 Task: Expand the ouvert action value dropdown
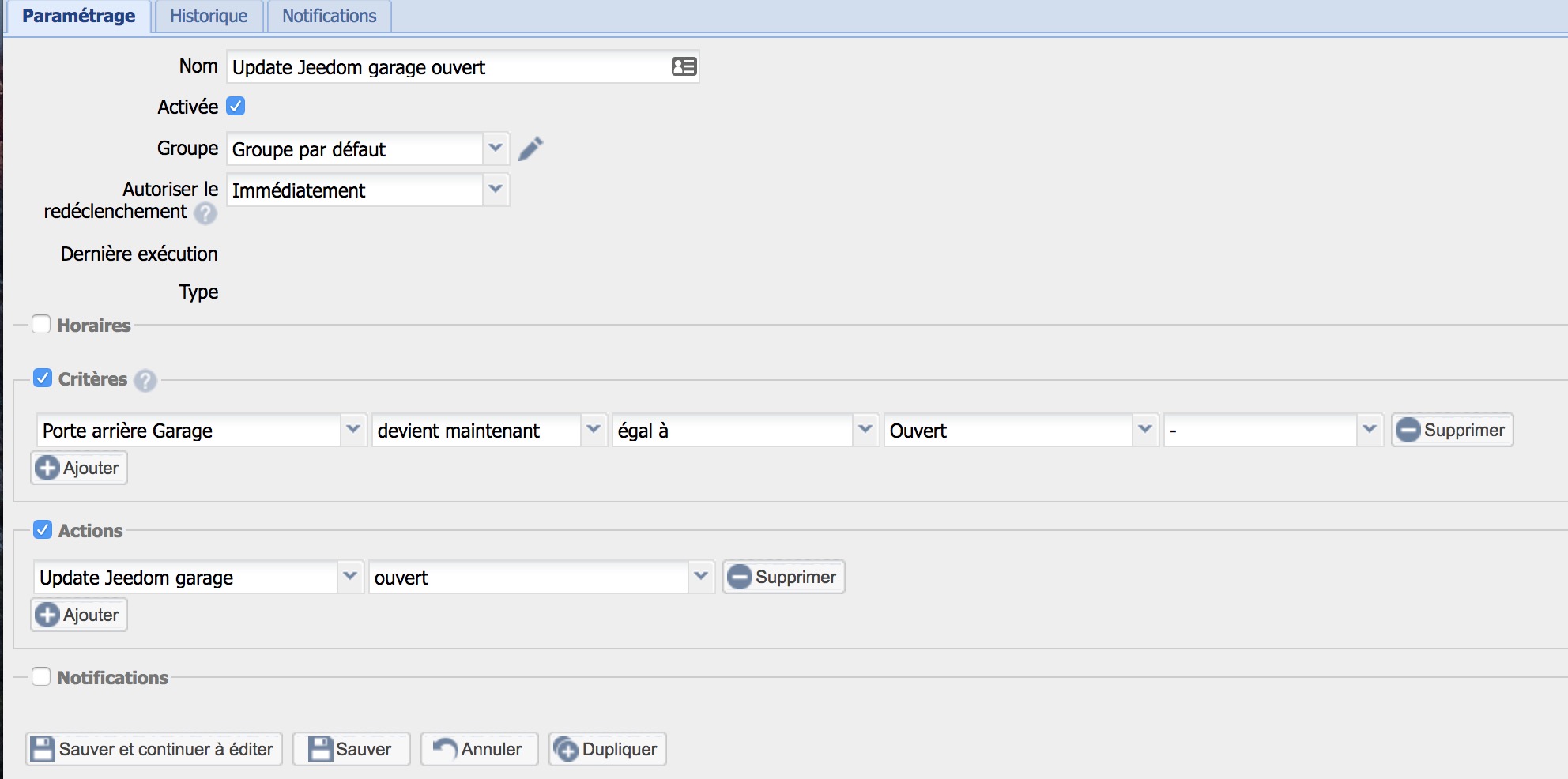[x=701, y=577]
